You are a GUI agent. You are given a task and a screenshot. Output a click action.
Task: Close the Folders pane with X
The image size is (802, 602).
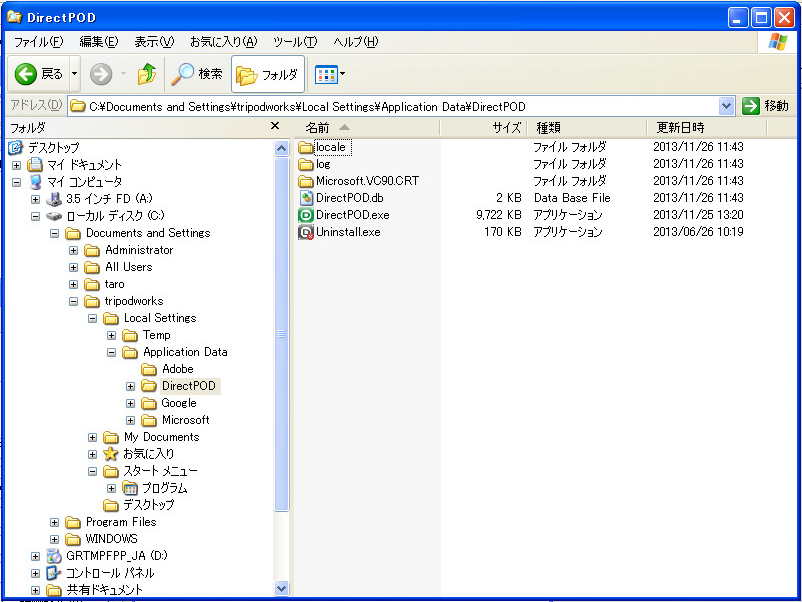tap(275, 127)
